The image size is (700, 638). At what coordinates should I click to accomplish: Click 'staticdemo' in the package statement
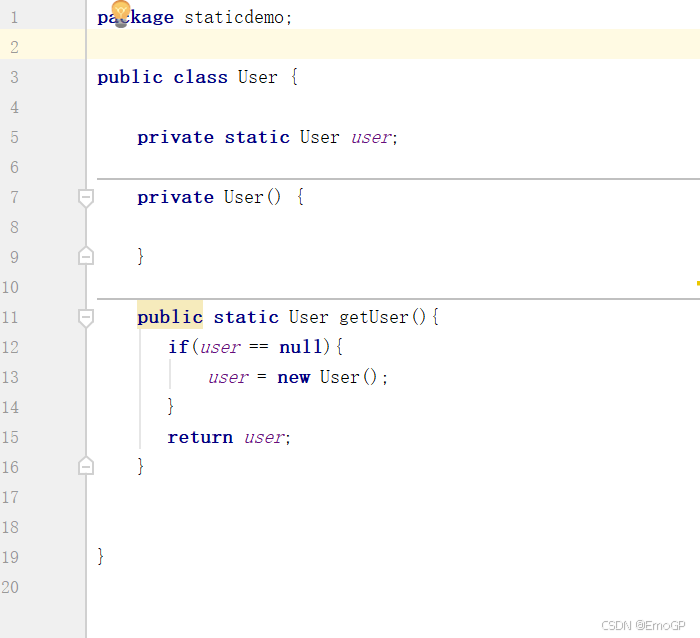tap(234, 17)
